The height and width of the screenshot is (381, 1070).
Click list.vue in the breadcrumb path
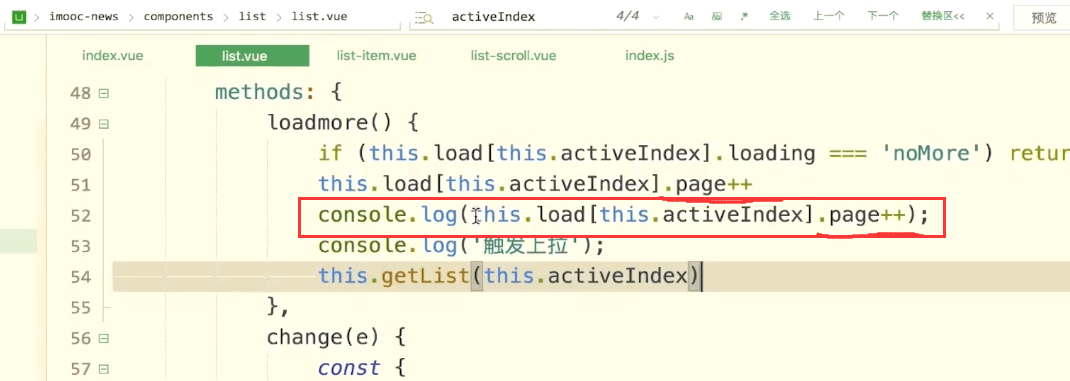click(319, 16)
